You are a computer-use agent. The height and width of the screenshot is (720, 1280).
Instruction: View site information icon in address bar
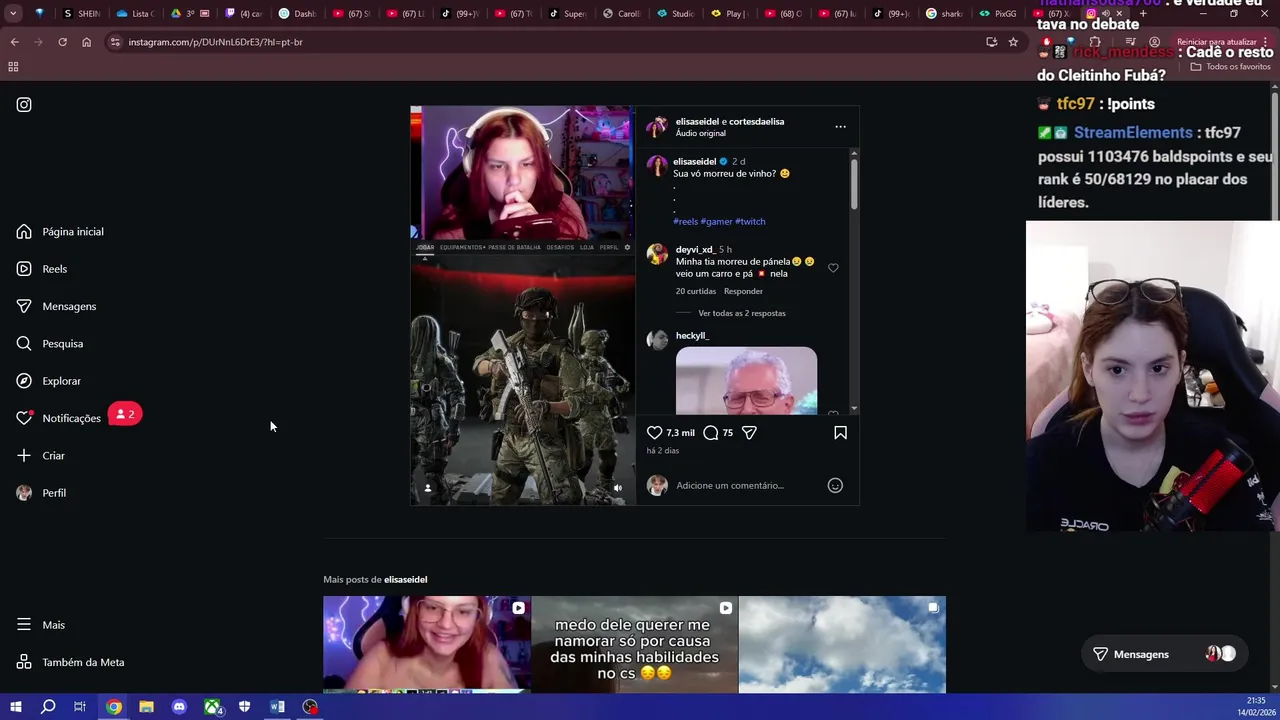[115, 42]
